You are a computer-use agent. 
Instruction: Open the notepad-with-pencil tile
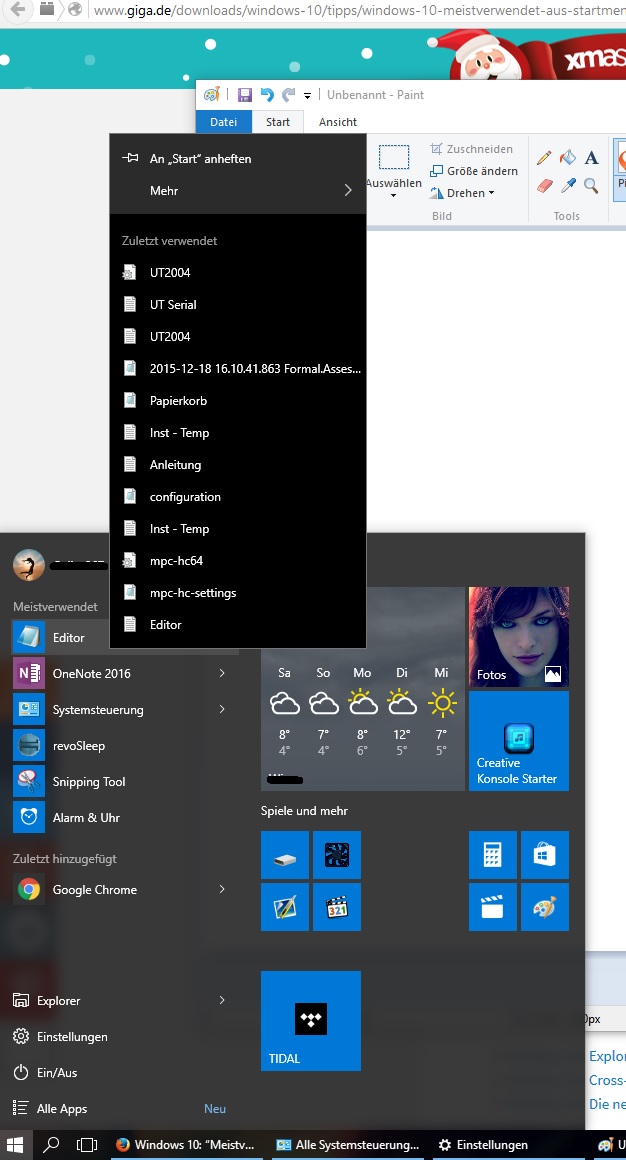click(x=285, y=906)
